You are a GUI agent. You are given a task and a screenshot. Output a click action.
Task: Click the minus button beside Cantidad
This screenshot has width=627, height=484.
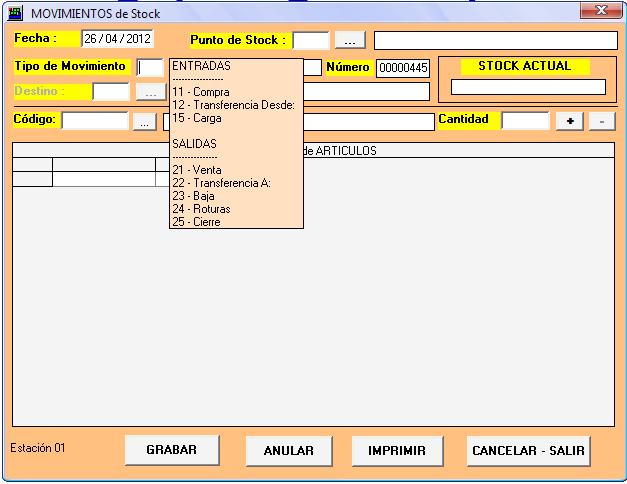coord(601,121)
